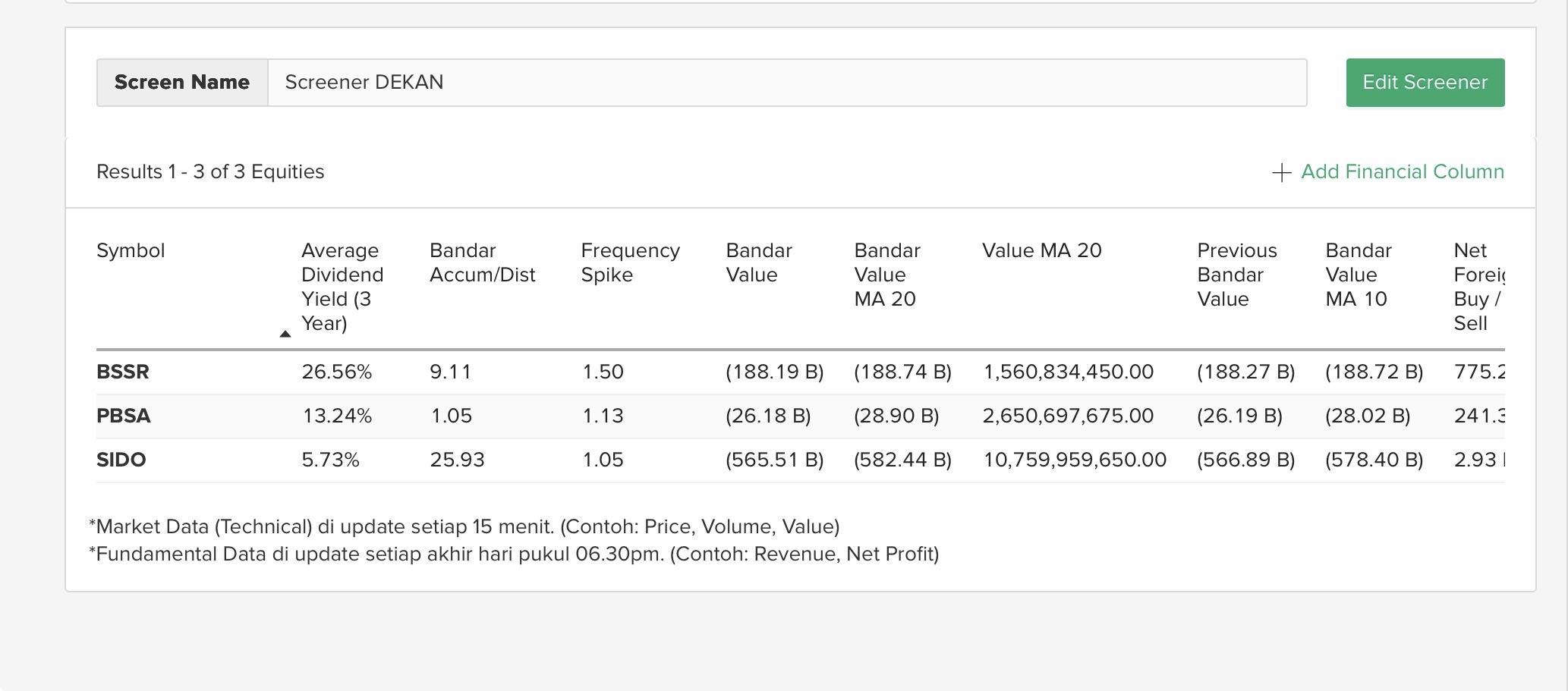Image resolution: width=1568 pixels, height=691 pixels.
Task: Sort by Frequency Spike column header
Action: point(630,262)
